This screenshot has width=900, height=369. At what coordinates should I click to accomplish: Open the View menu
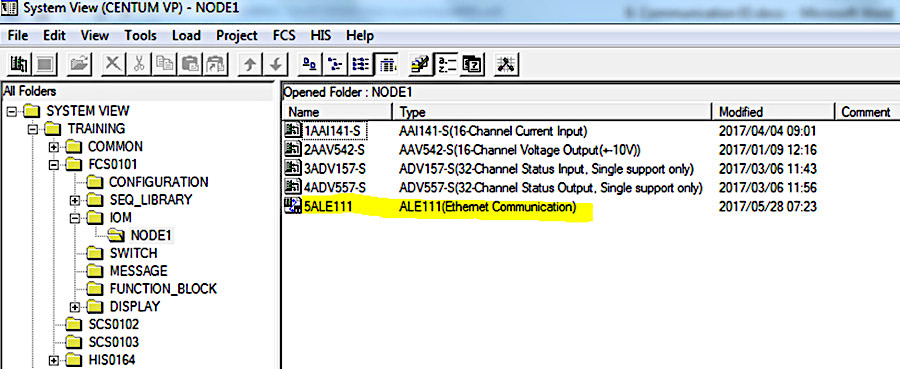pyautogui.click(x=95, y=36)
